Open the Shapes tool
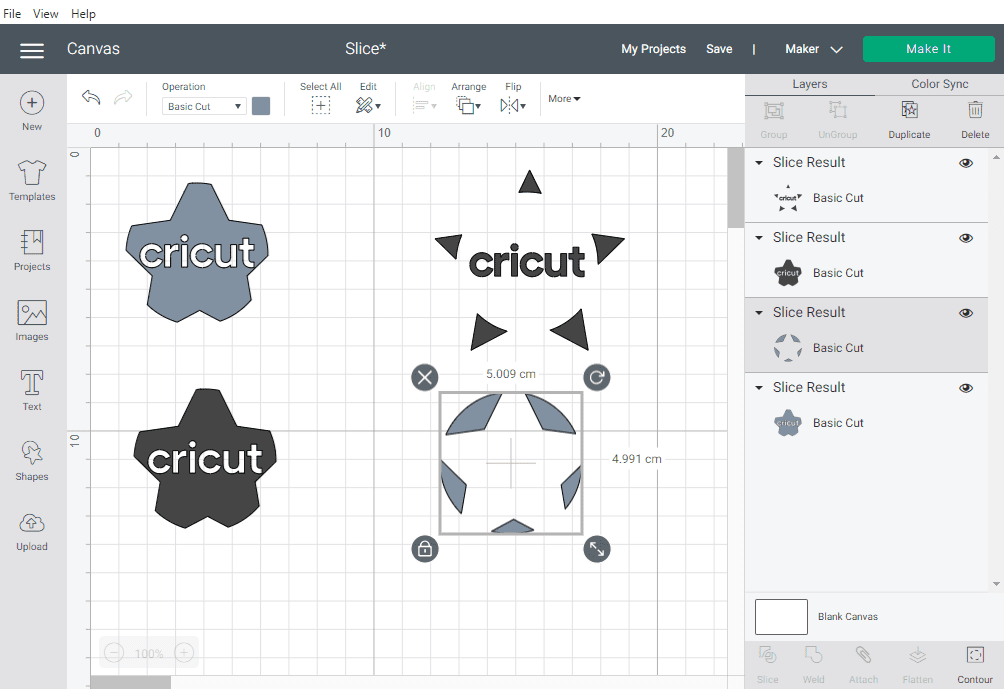 pos(32,460)
